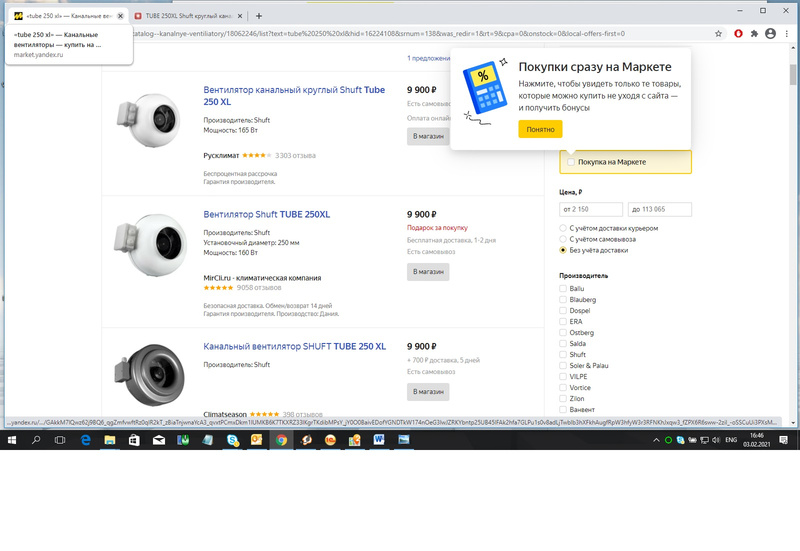Select Без учёта доставки radio option
The height and width of the screenshot is (551, 800).
[563, 250]
